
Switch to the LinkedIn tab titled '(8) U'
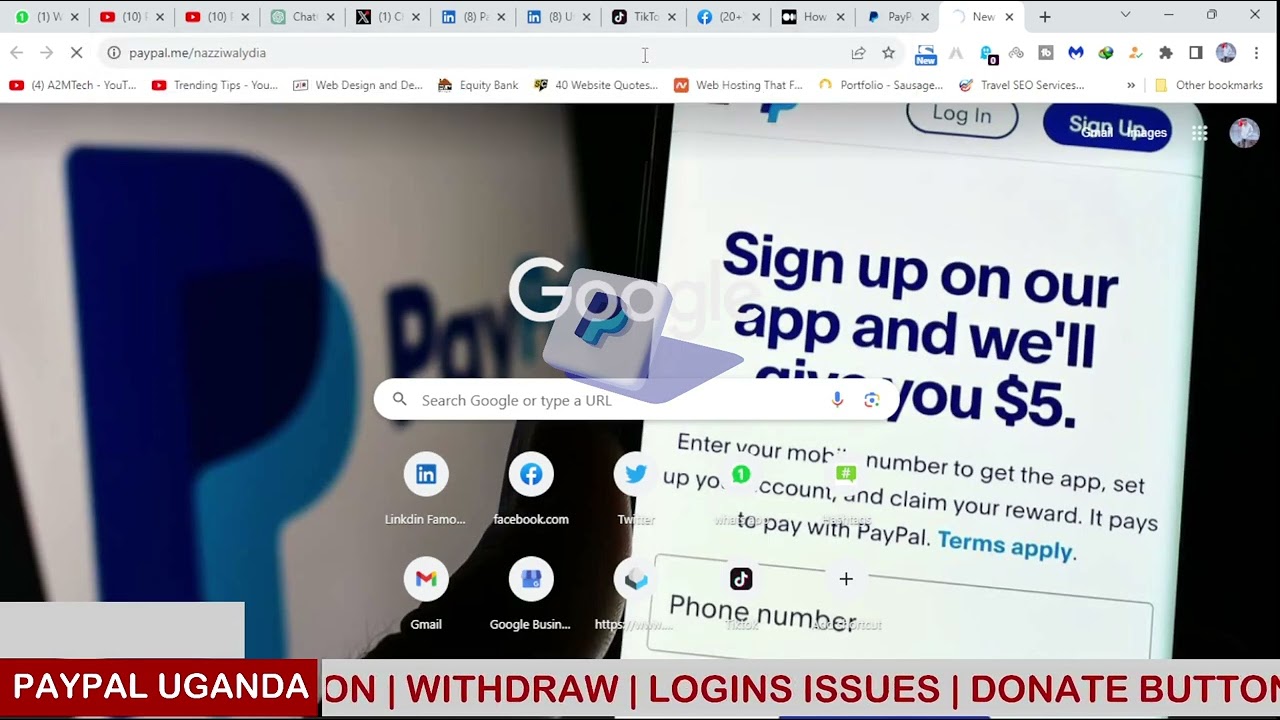coord(559,17)
